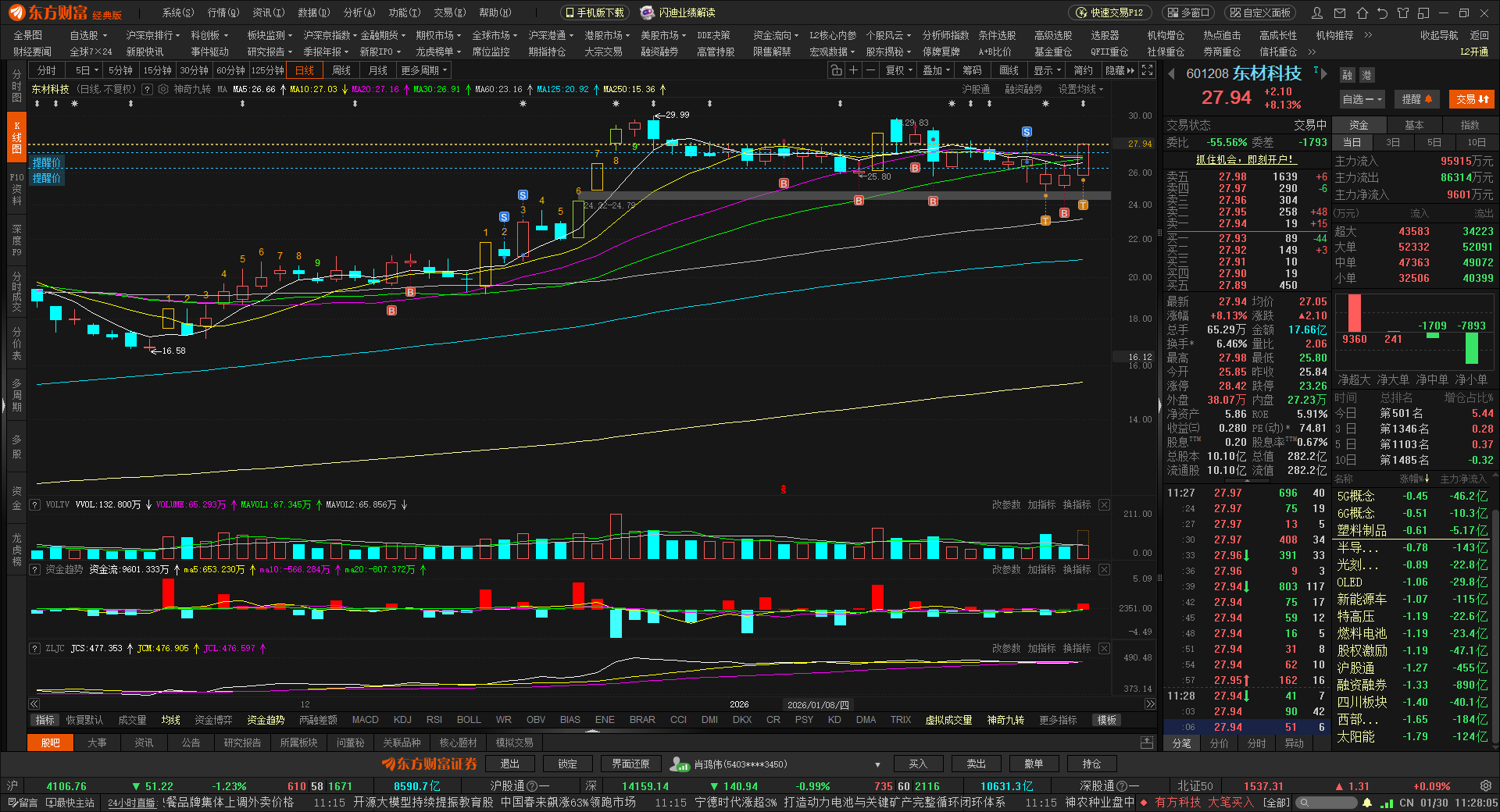Expand chart to fullscreen icon
The height and width of the screenshot is (812, 1500).
pos(1147,70)
